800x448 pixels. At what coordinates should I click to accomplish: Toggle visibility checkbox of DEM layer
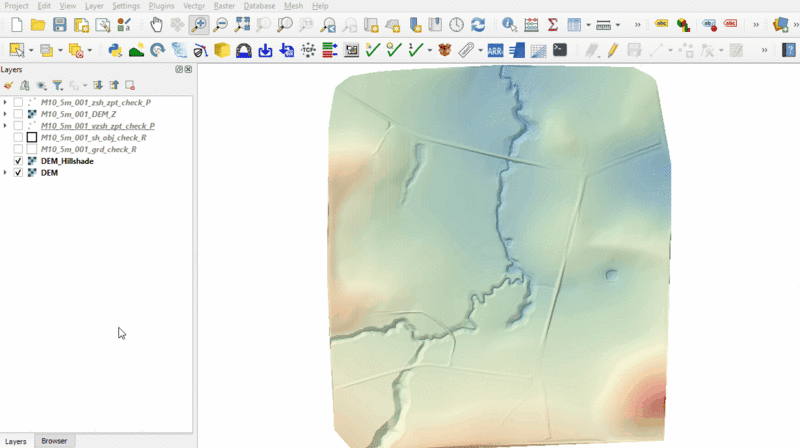(x=18, y=173)
